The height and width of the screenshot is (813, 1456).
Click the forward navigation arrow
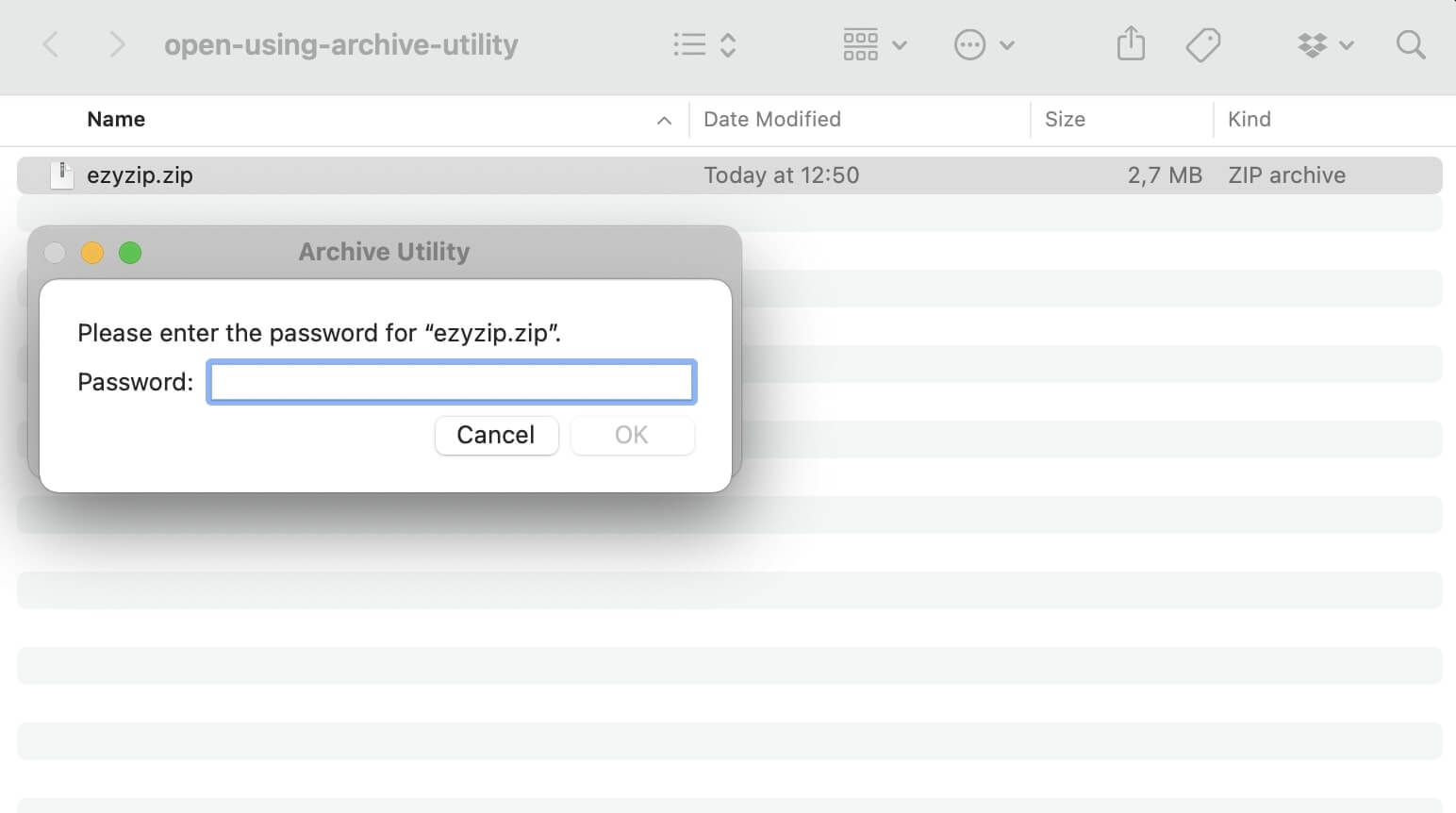[115, 43]
